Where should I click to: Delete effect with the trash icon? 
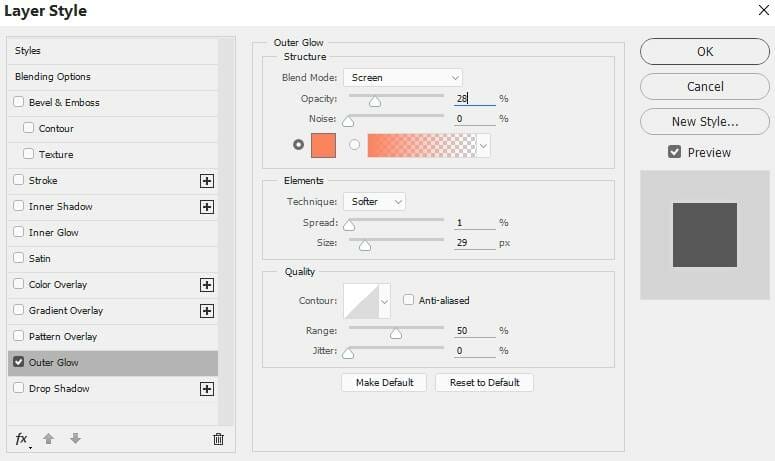pos(218,439)
